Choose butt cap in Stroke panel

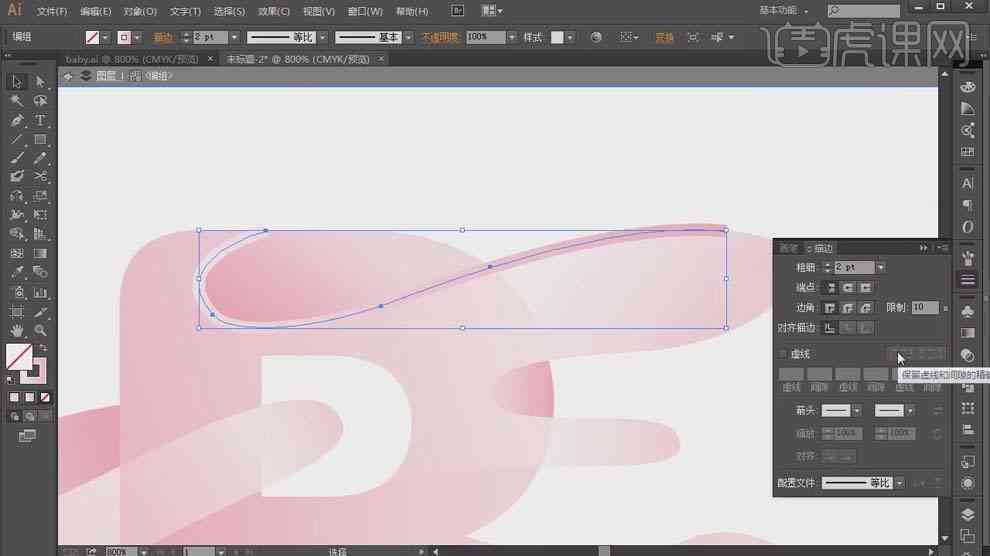[830, 288]
